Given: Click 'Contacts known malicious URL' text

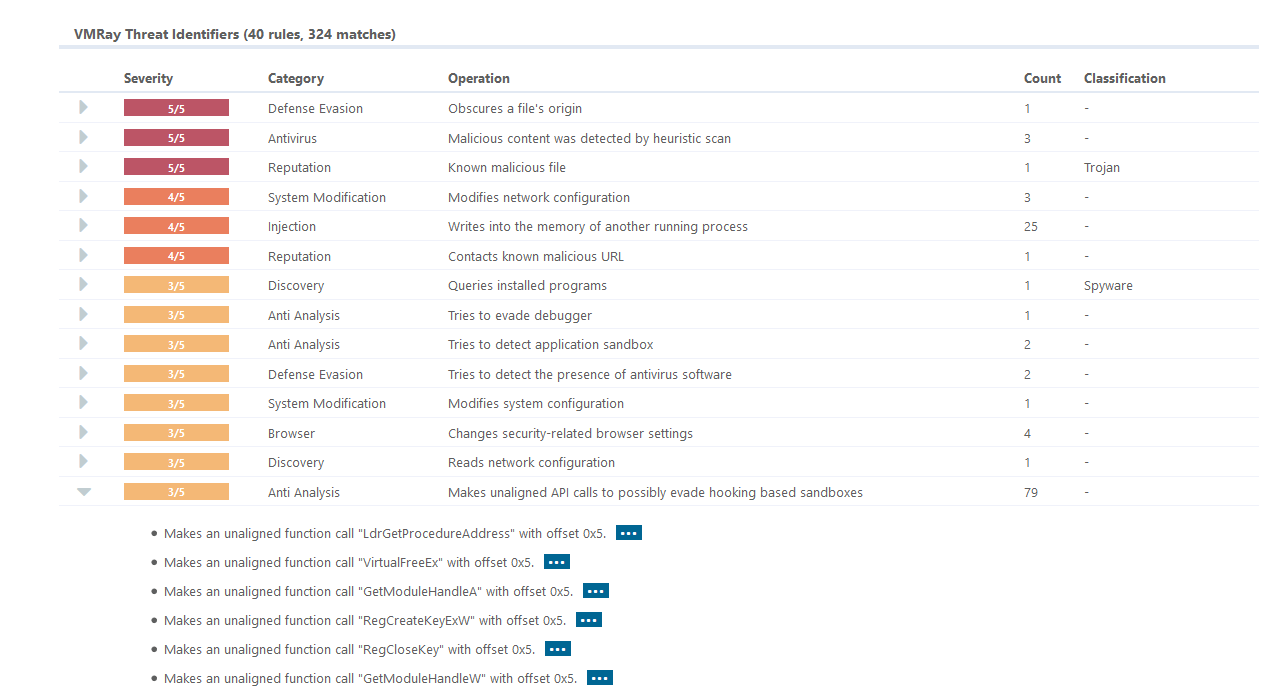Looking at the screenshot, I should pyautogui.click(x=536, y=256).
